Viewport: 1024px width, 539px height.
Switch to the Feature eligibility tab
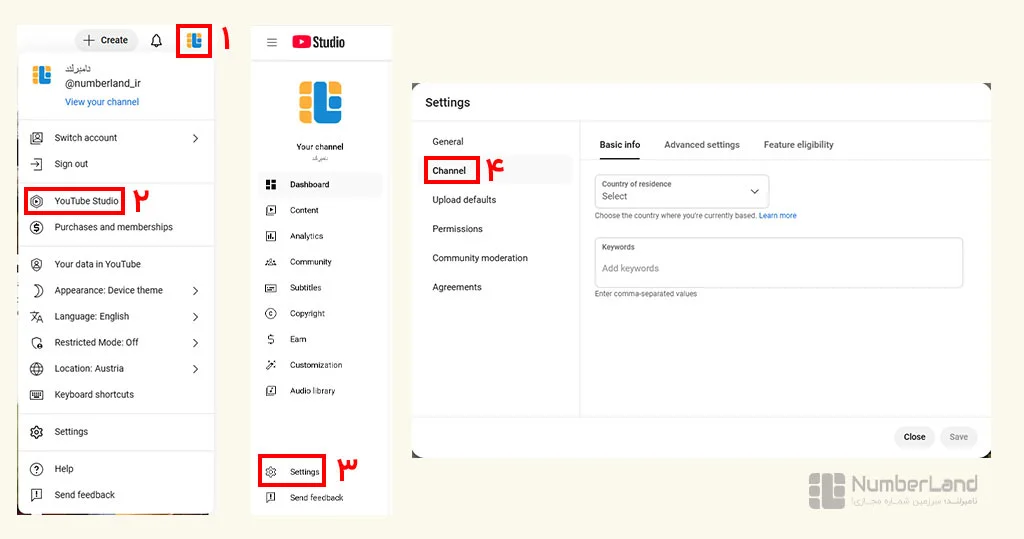(x=799, y=145)
